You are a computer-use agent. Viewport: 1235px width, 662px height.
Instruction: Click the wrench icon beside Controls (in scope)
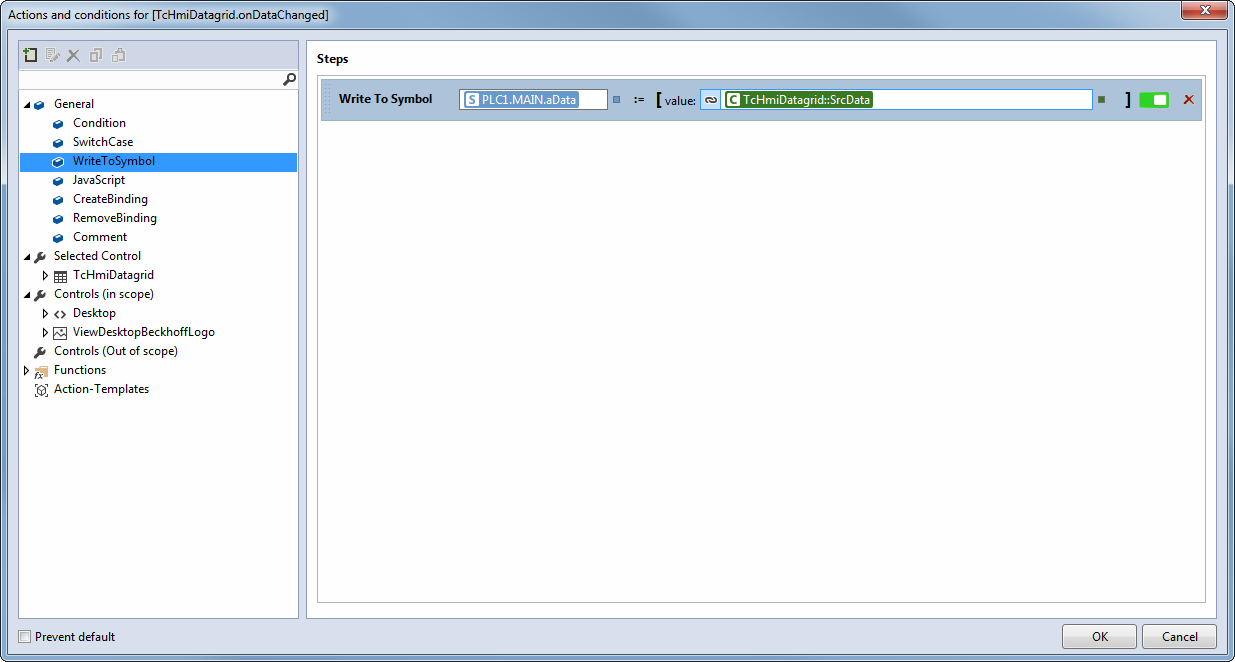[40, 294]
